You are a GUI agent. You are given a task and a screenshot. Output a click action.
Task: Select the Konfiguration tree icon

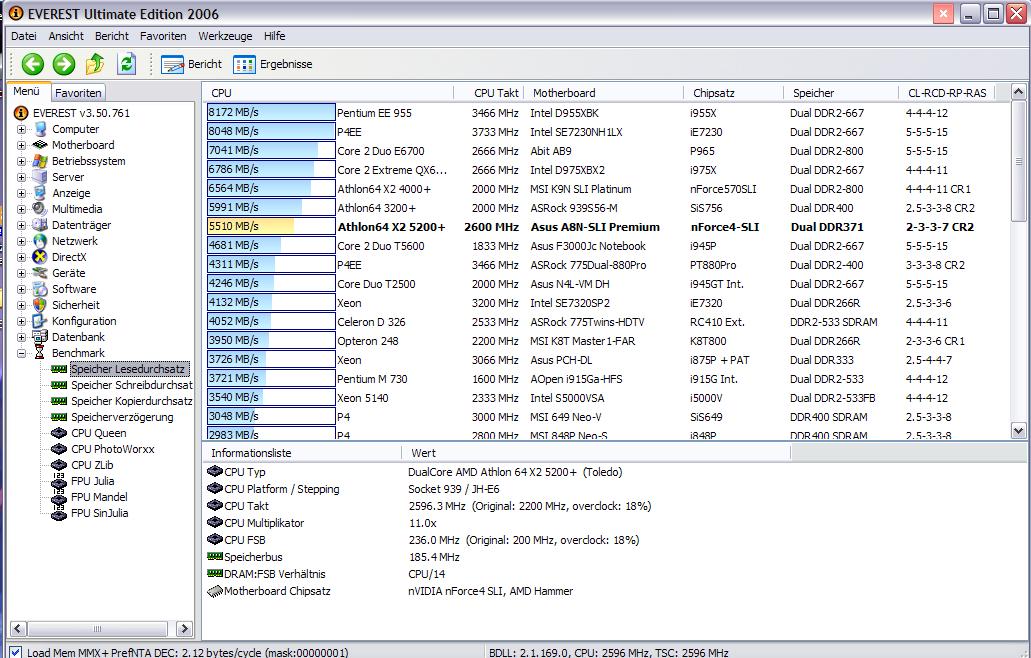41,321
